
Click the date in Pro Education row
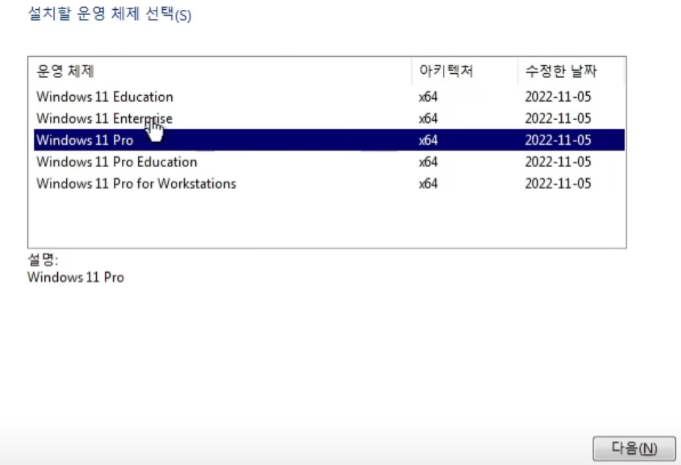pyautogui.click(x=558, y=162)
